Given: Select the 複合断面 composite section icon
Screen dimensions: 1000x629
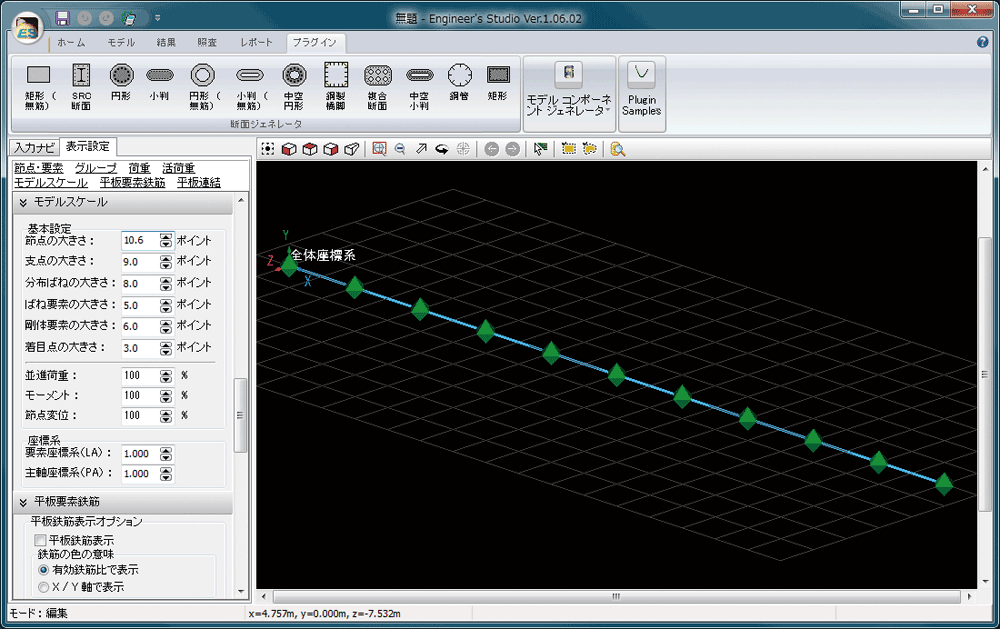Looking at the screenshot, I should 378,82.
